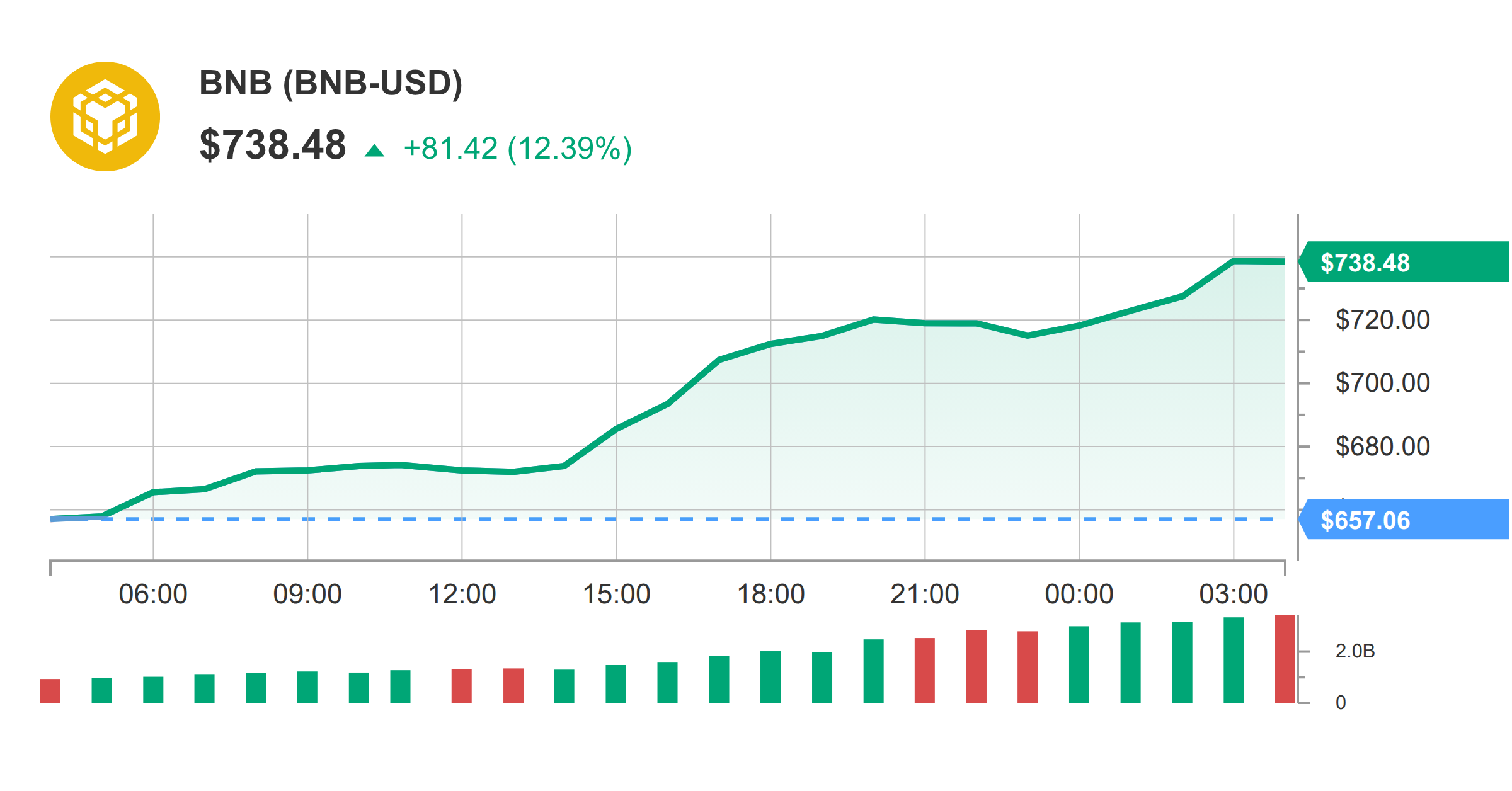The image size is (1512, 791).
Task: Click the first red volume bar
Action: pyautogui.click(x=50, y=691)
